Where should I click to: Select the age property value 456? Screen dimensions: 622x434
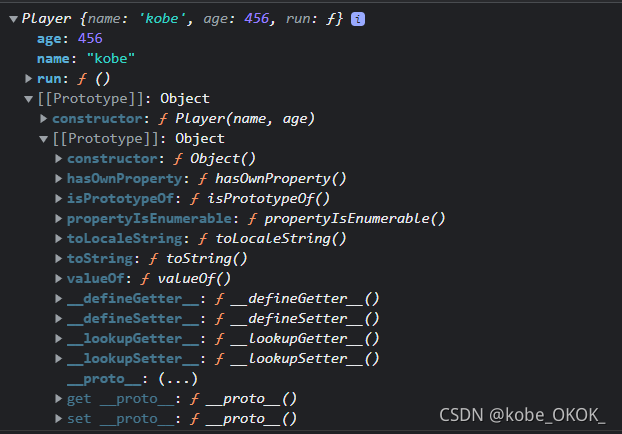point(90,38)
